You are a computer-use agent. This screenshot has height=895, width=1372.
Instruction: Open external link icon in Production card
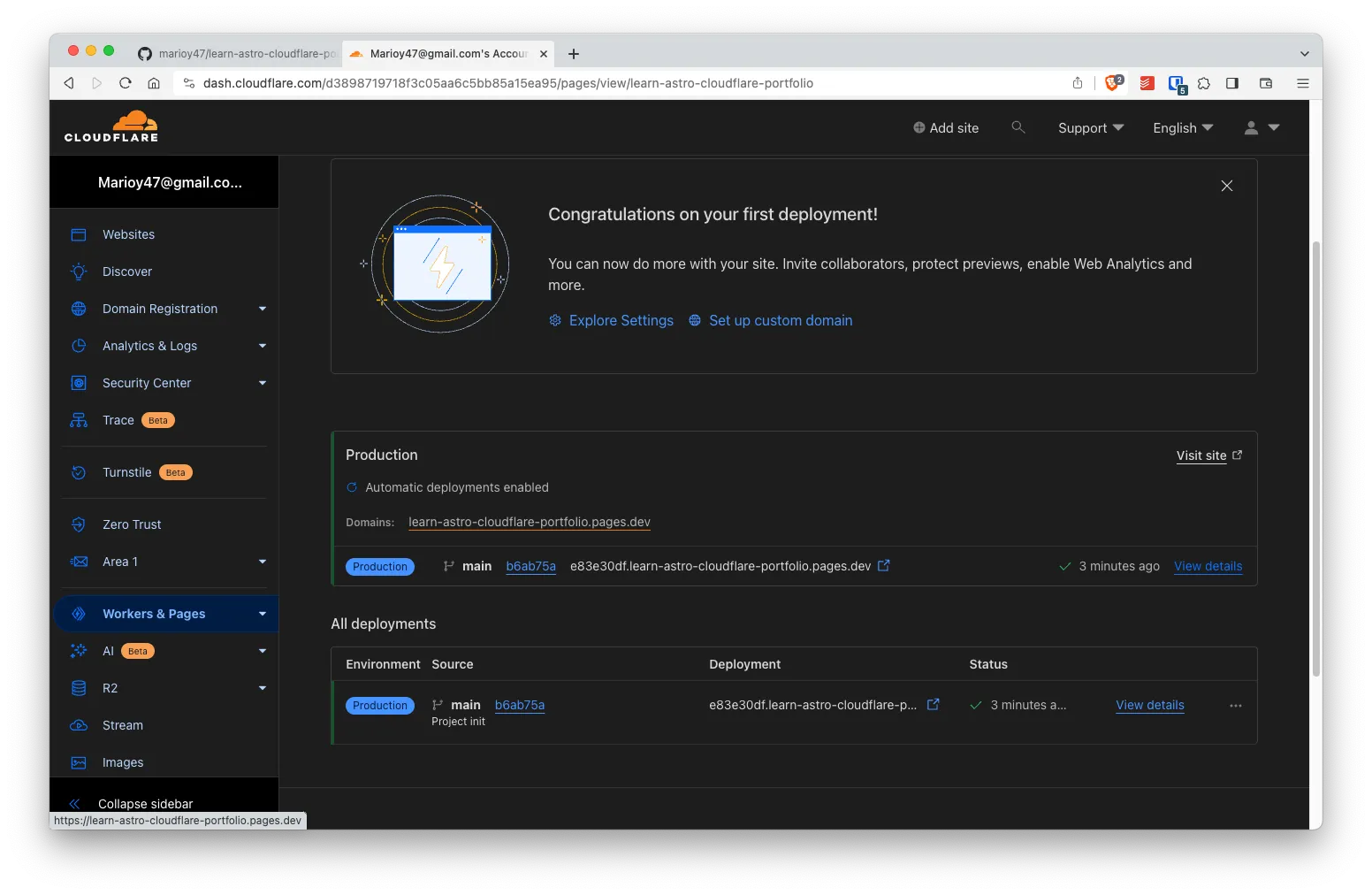coord(883,566)
